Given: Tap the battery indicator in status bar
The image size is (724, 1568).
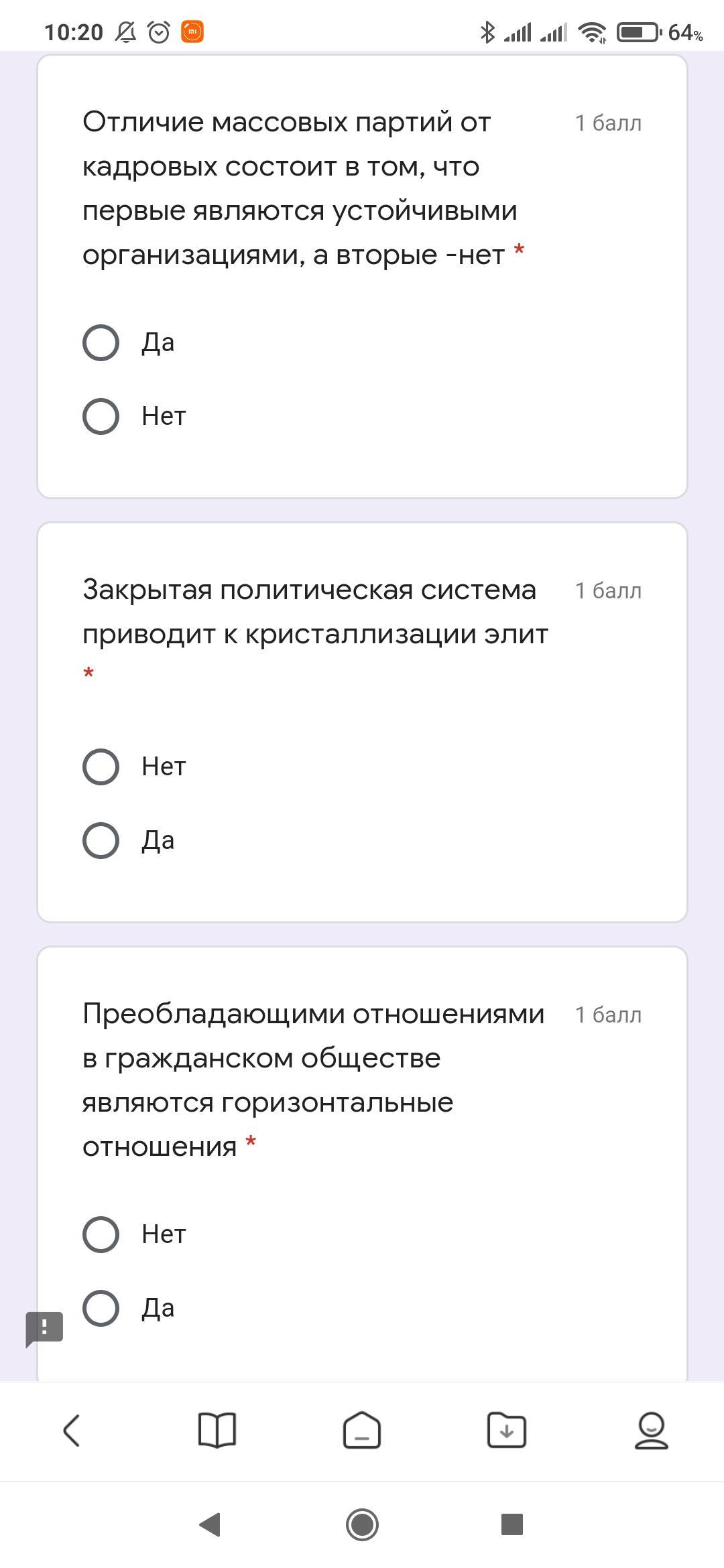Looking at the screenshot, I should 638,31.
